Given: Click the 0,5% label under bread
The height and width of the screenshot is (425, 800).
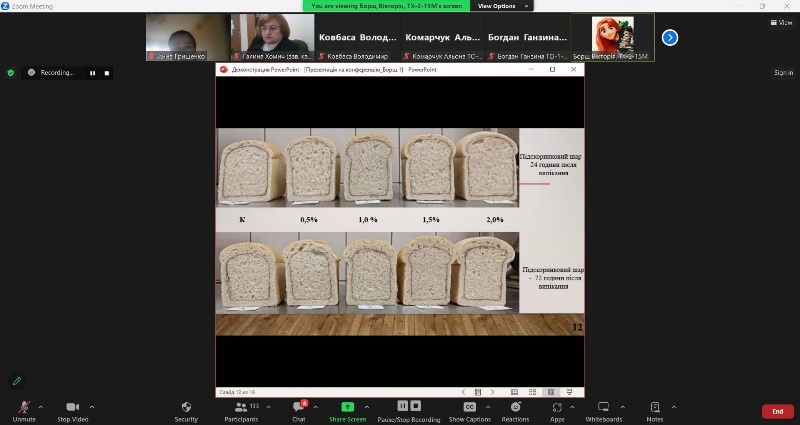Looking at the screenshot, I should coord(309,219).
